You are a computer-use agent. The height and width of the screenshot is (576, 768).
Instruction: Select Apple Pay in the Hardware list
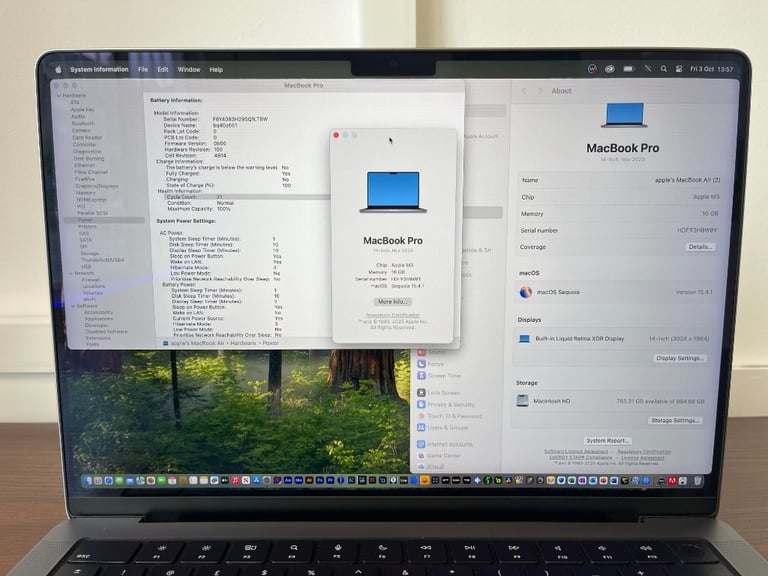click(x=82, y=110)
